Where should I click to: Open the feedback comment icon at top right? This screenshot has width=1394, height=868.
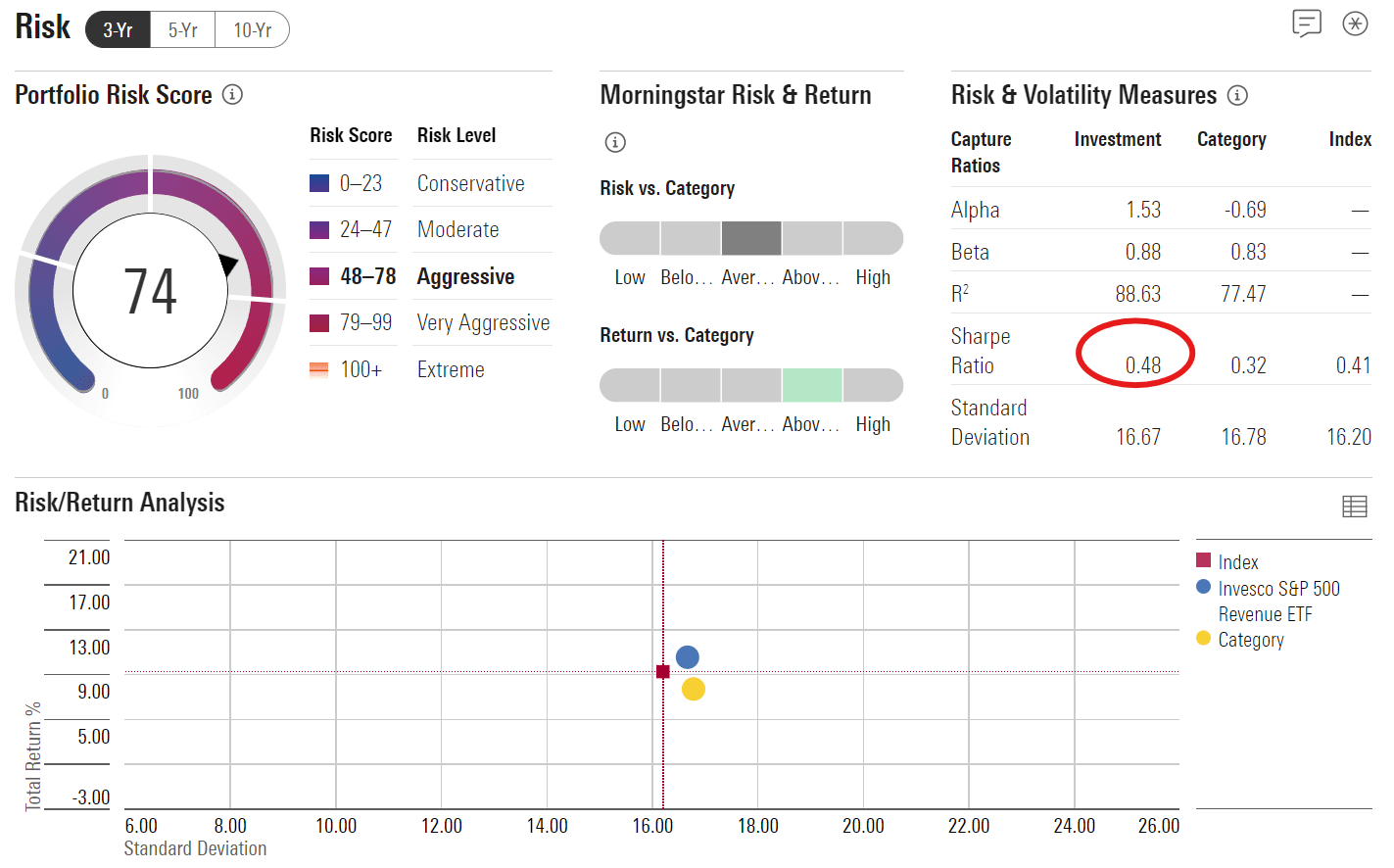tap(1307, 24)
